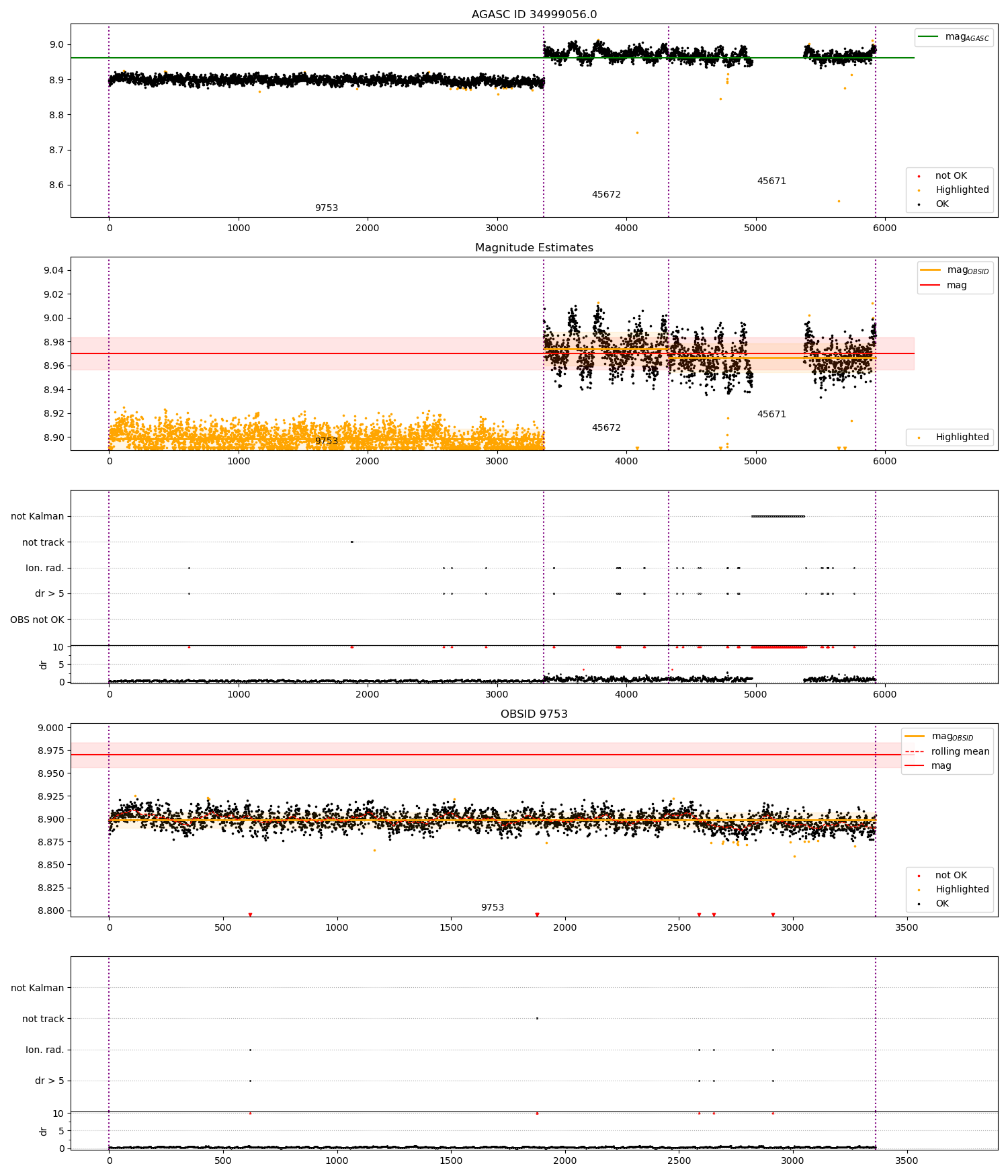Click 'Ion. rad.' label in the third panel
Image resolution: width=1008 pixels, height=1176 pixels.
point(45,568)
